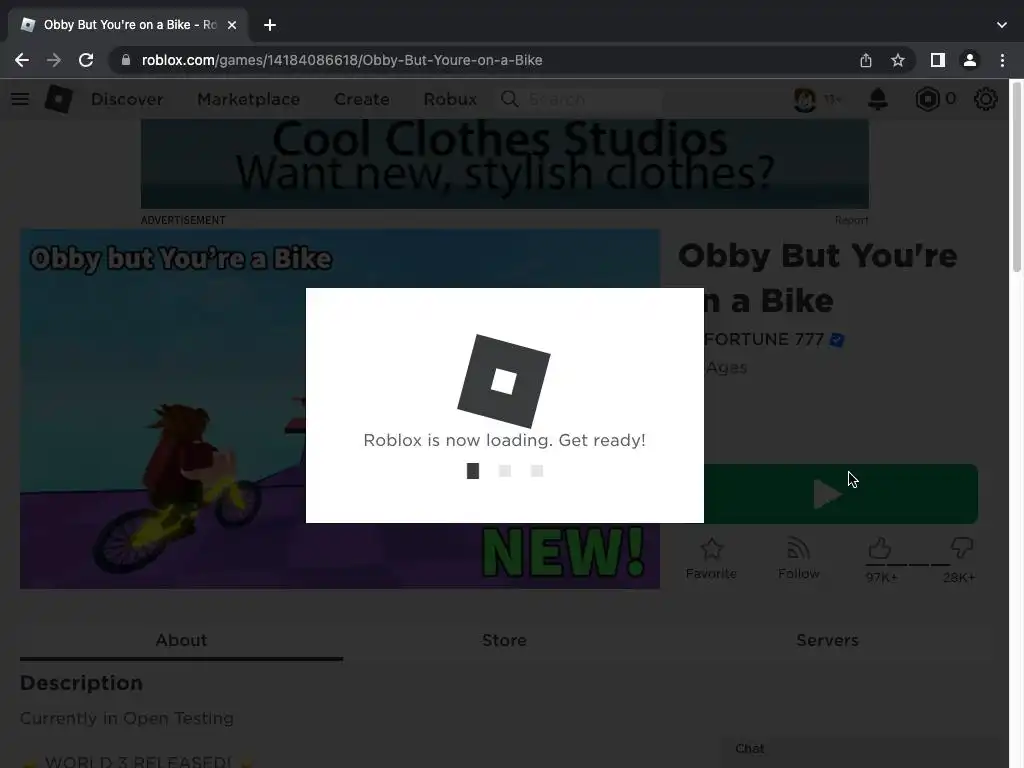Click the 'Roblox is now loading' text
The height and width of the screenshot is (768, 1024).
click(x=504, y=440)
